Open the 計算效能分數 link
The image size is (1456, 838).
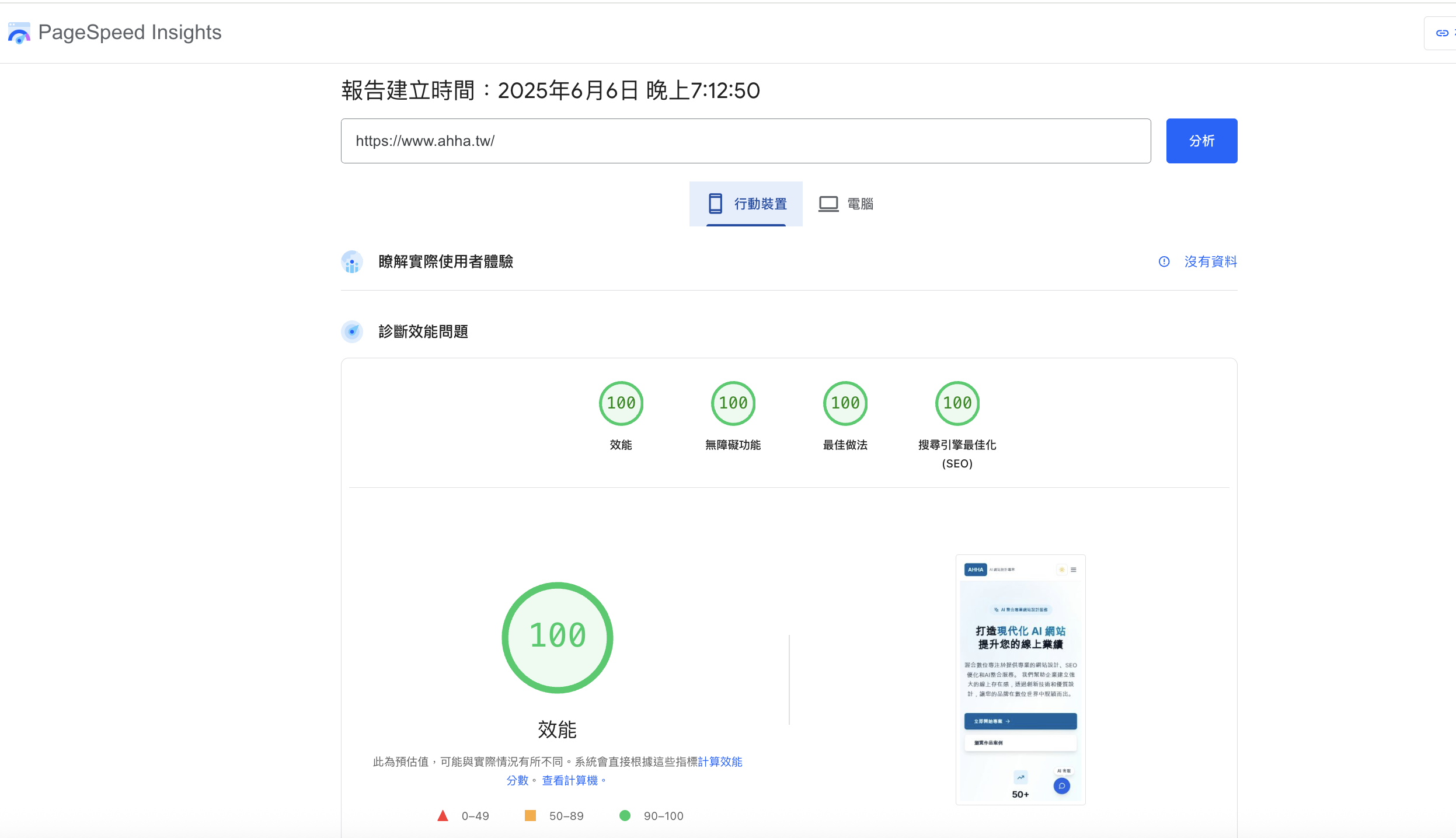pos(719,762)
